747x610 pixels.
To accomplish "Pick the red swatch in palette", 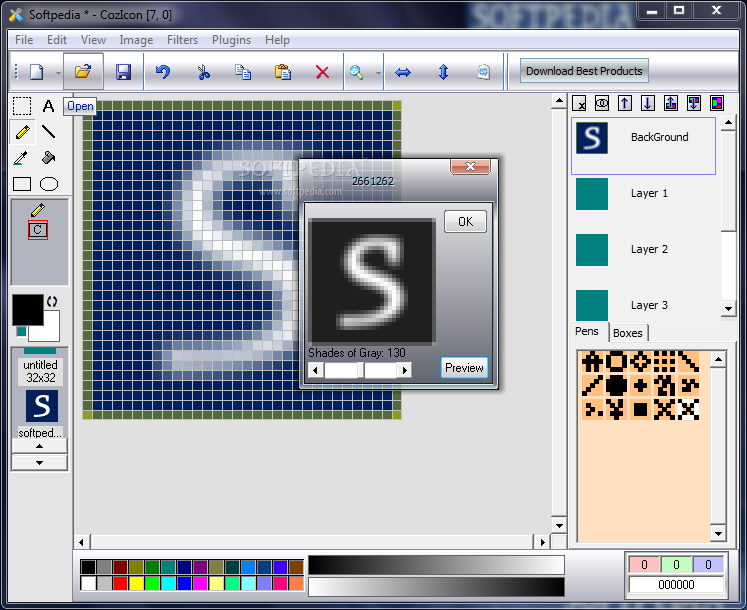I will pos(121,583).
